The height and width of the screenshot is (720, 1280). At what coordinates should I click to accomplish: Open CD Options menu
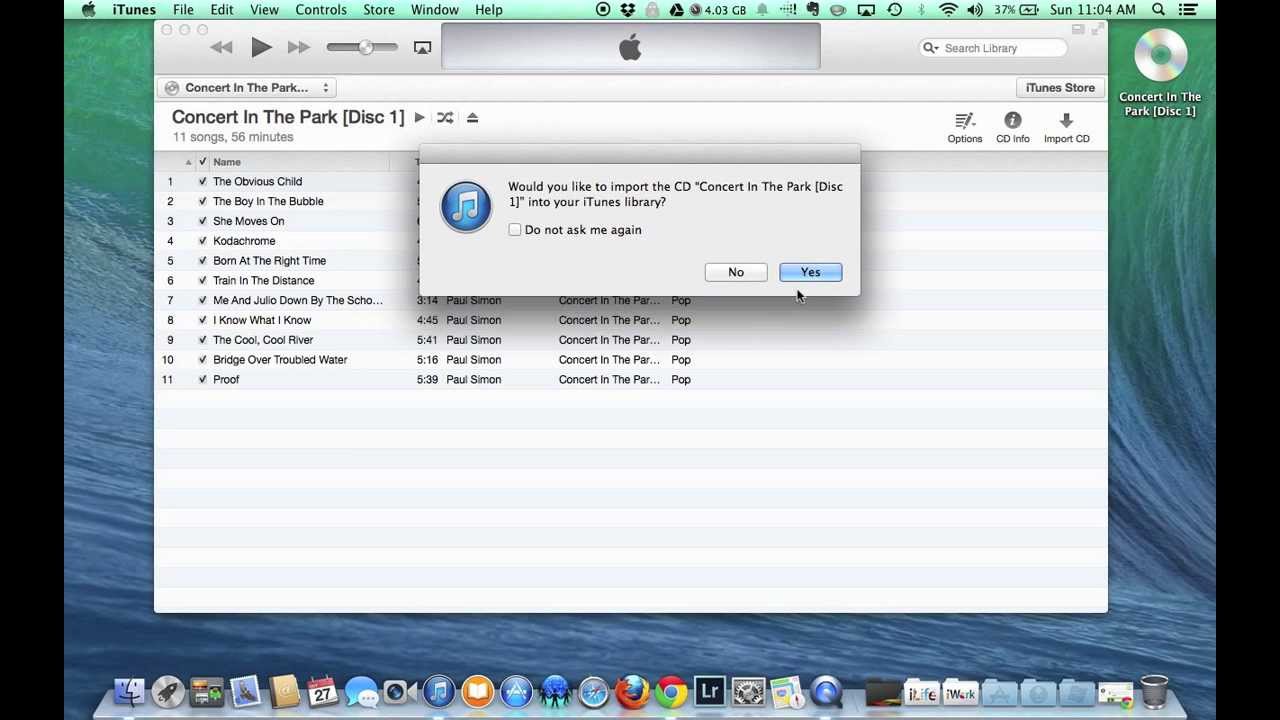[x=964, y=128]
